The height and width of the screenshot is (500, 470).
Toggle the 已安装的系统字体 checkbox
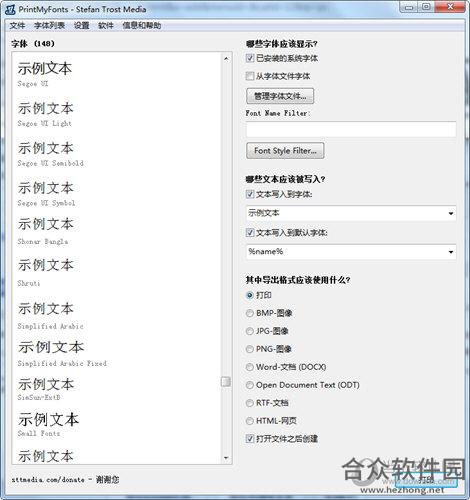pyautogui.click(x=250, y=58)
